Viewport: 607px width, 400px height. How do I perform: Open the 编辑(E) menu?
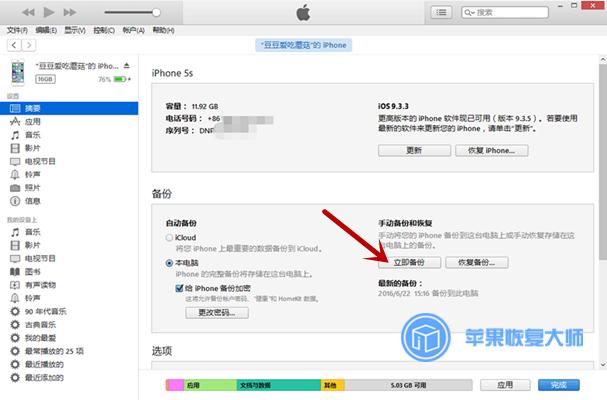click(46, 30)
